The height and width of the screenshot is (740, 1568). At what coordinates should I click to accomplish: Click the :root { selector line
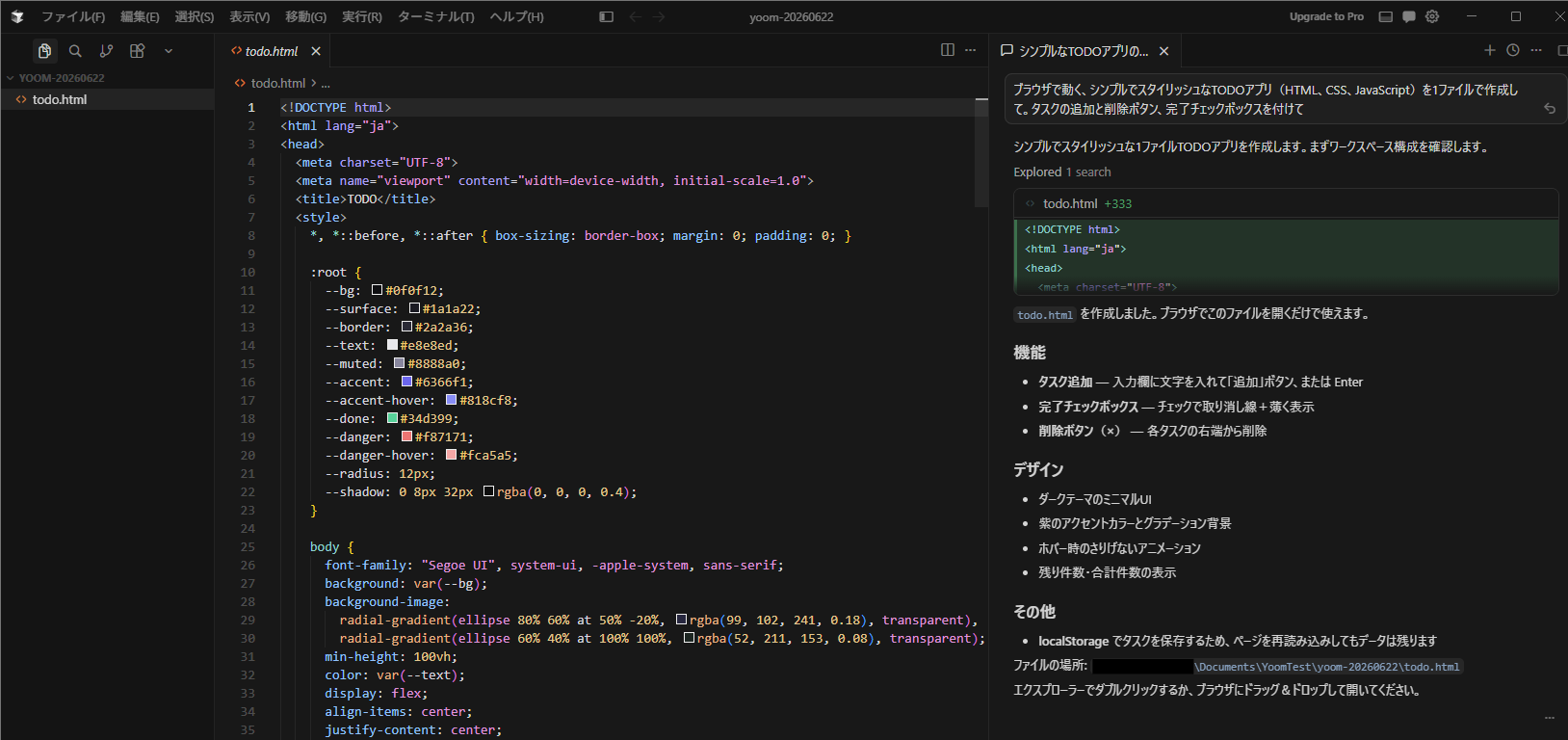click(335, 272)
